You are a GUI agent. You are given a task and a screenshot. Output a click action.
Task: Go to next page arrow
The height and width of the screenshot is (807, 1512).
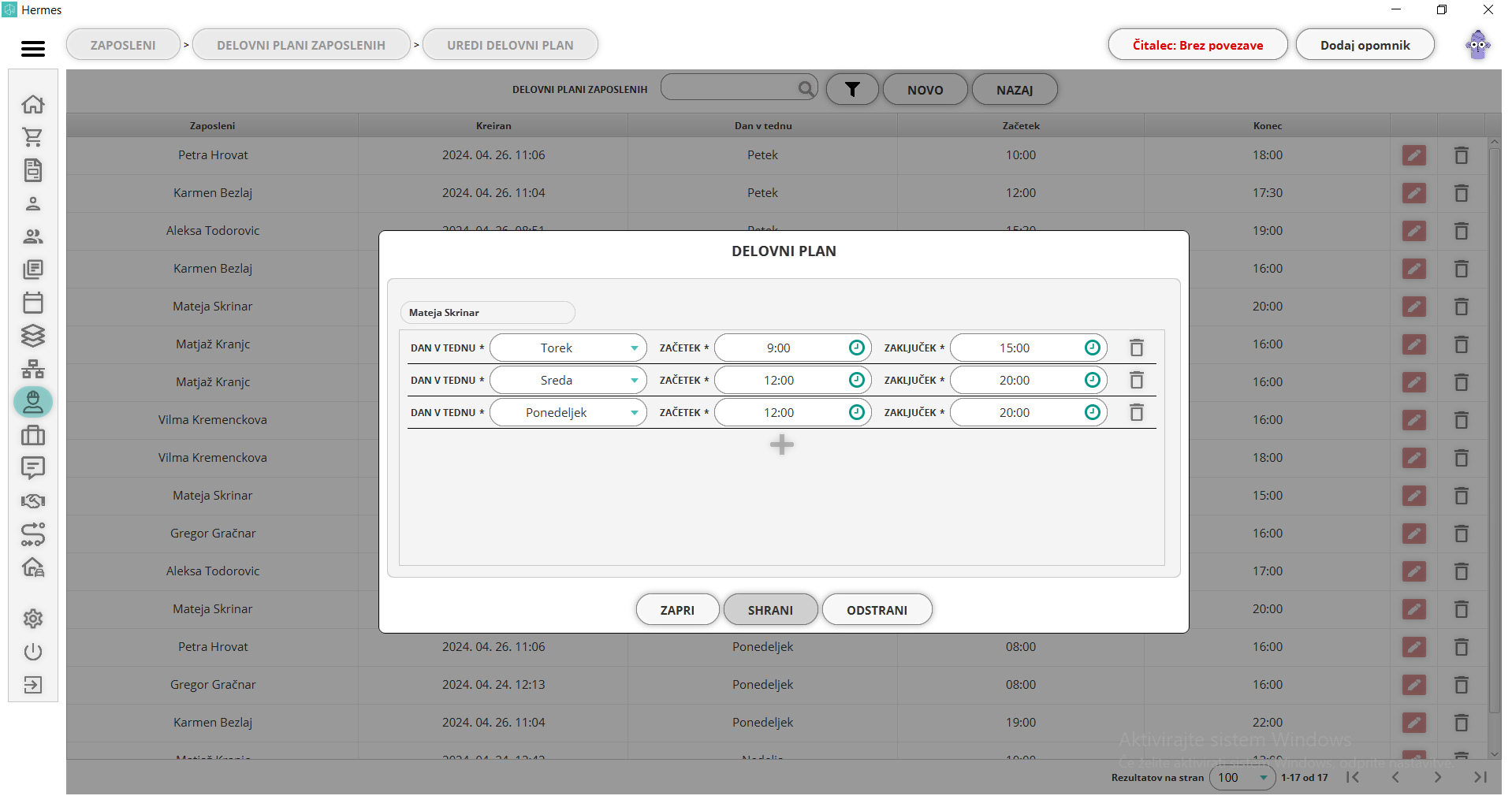coord(1438,778)
